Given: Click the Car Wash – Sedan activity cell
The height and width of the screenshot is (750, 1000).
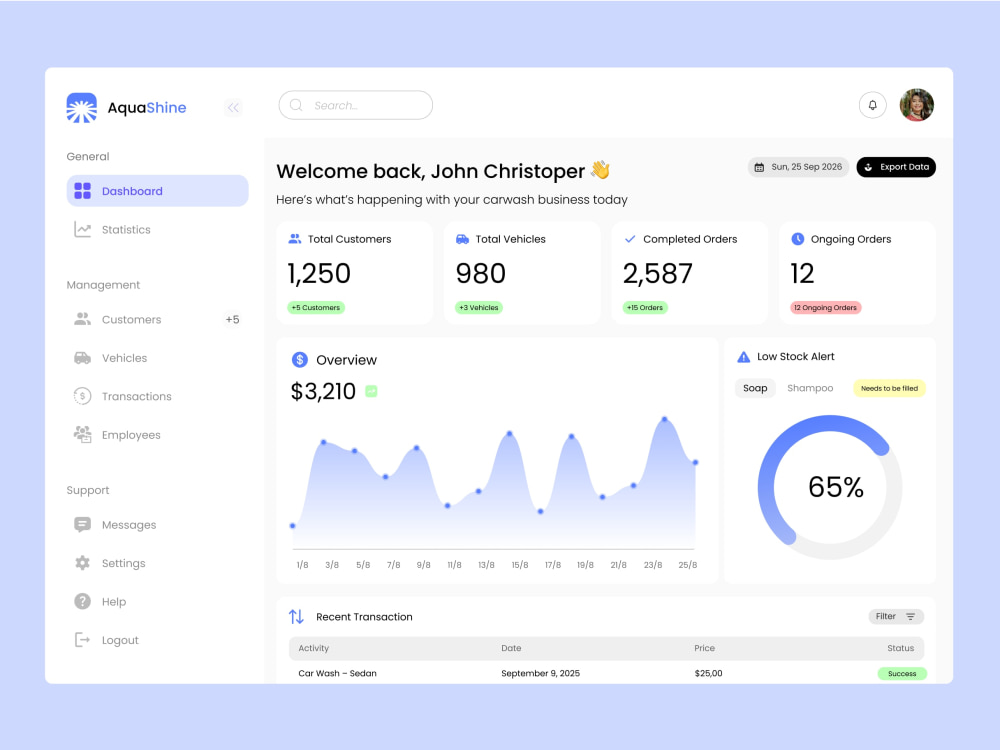Looking at the screenshot, I should tap(337, 673).
